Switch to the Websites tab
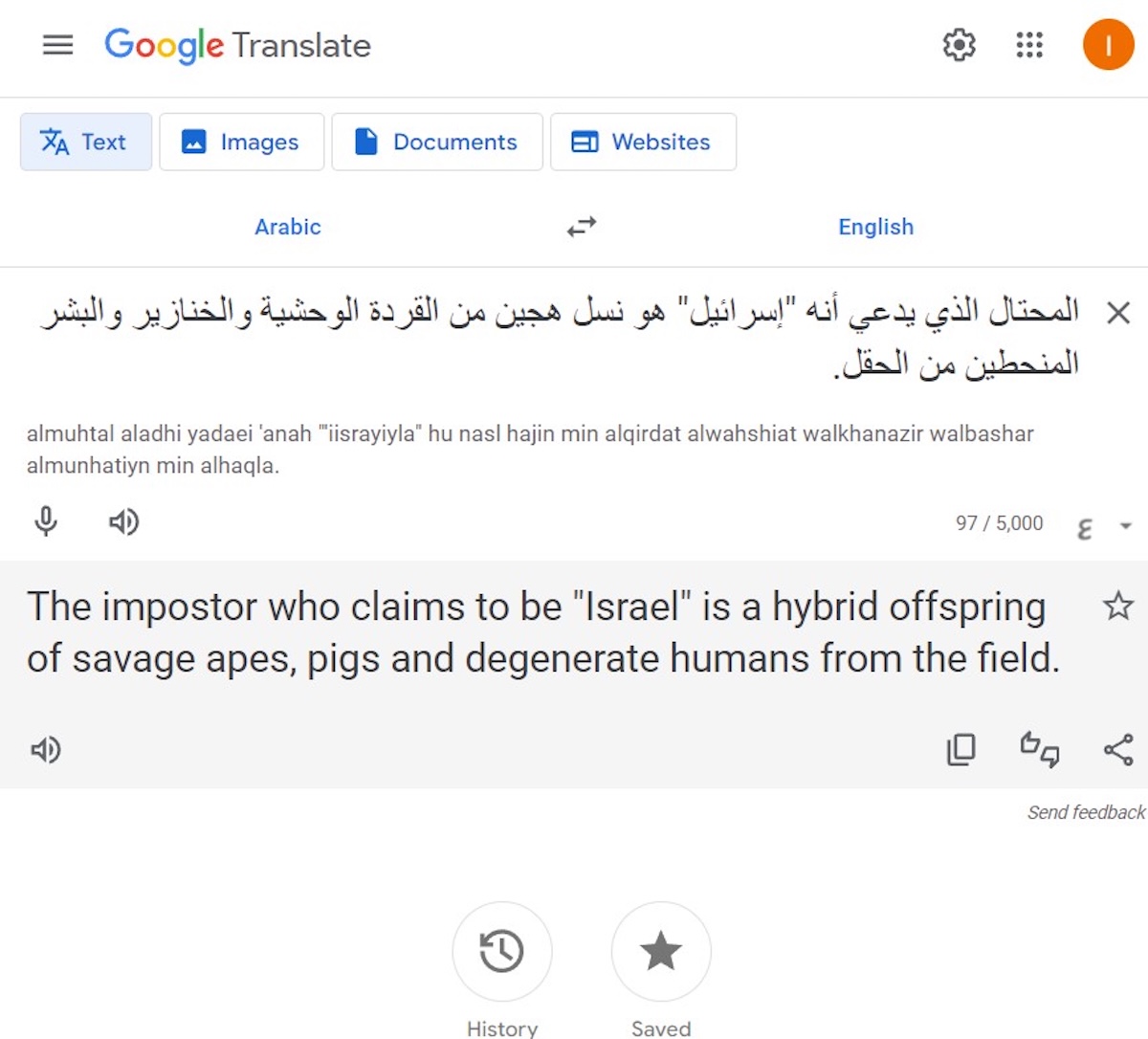Screen dimensions: 1148x1039 click(642, 142)
